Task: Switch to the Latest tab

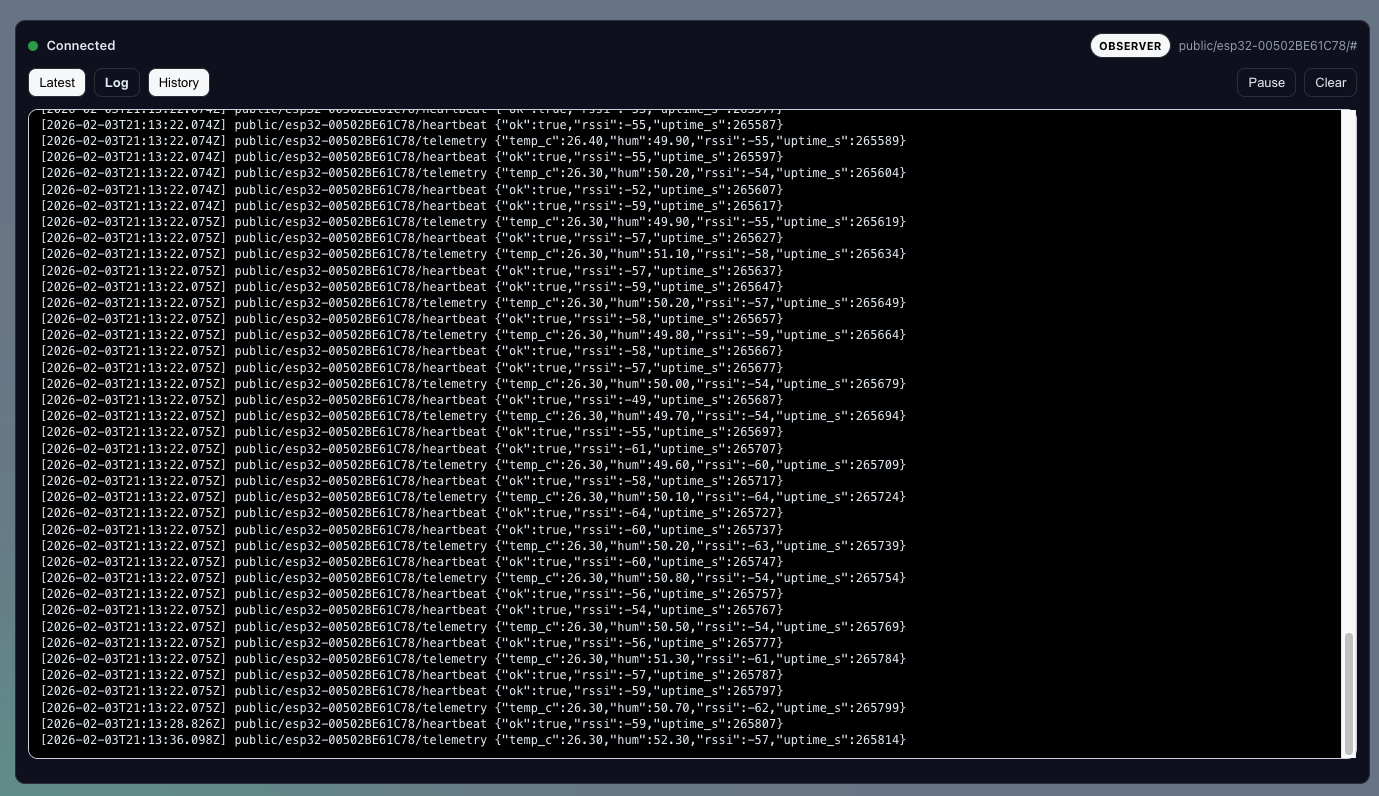Action: pyautogui.click(x=57, y=83)
